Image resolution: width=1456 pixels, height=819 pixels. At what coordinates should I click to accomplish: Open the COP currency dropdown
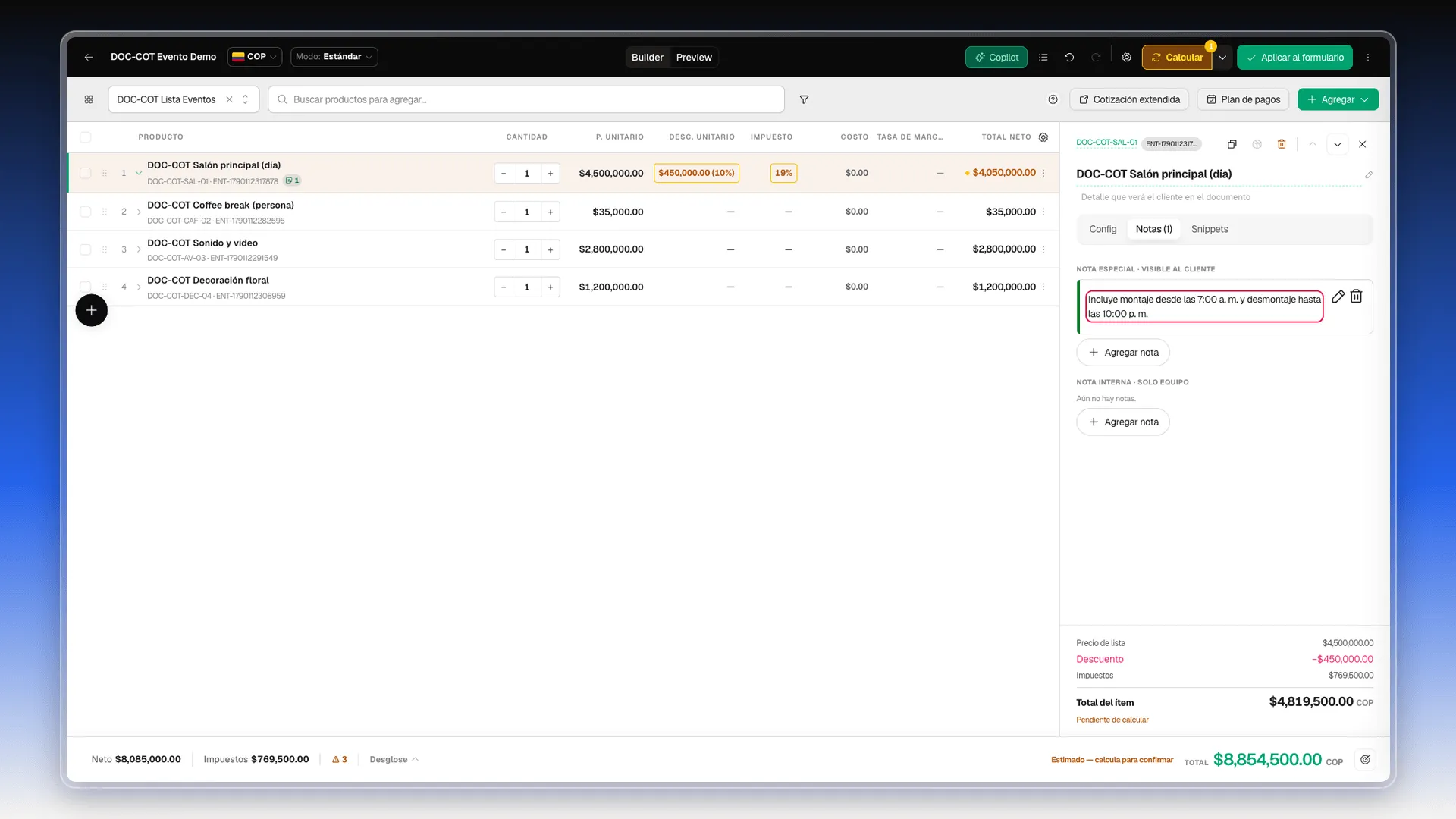tap(255, 57)
